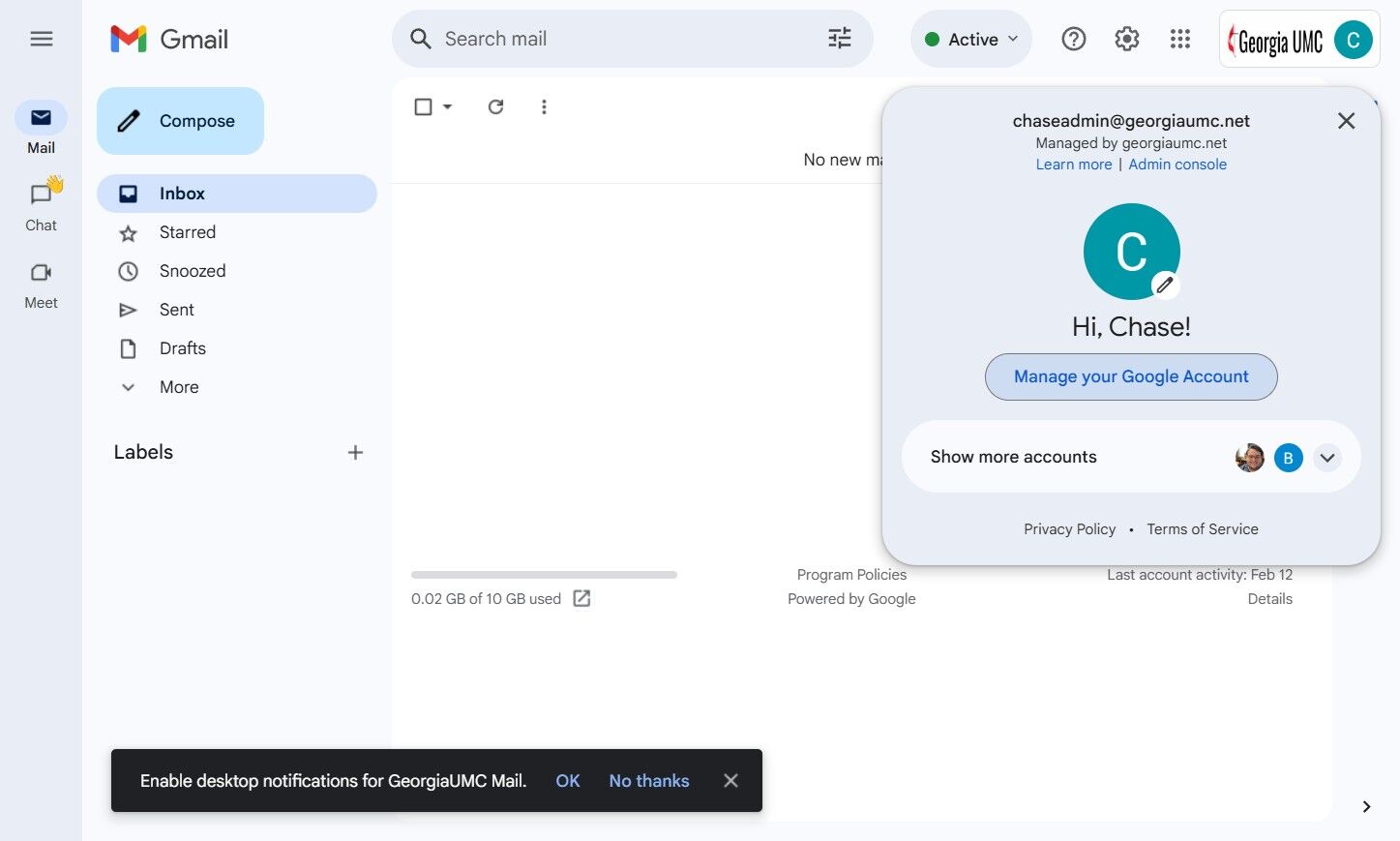The width and height of the screenshot is (1400, 841).
Task: Switch to the Chat section
Action: click(41, 205)
